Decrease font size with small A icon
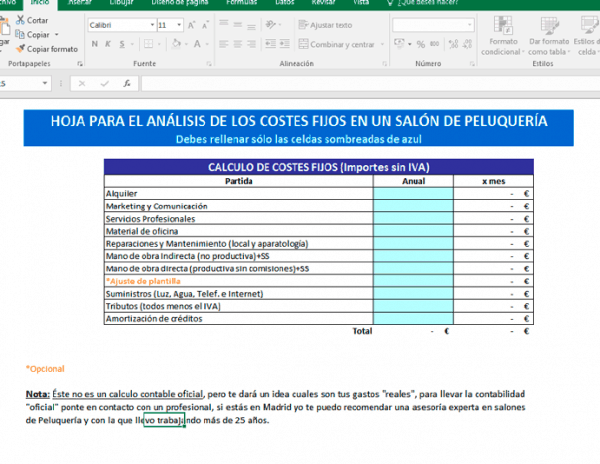The height and width of the screenshot is (464, 600). (205, 25)
